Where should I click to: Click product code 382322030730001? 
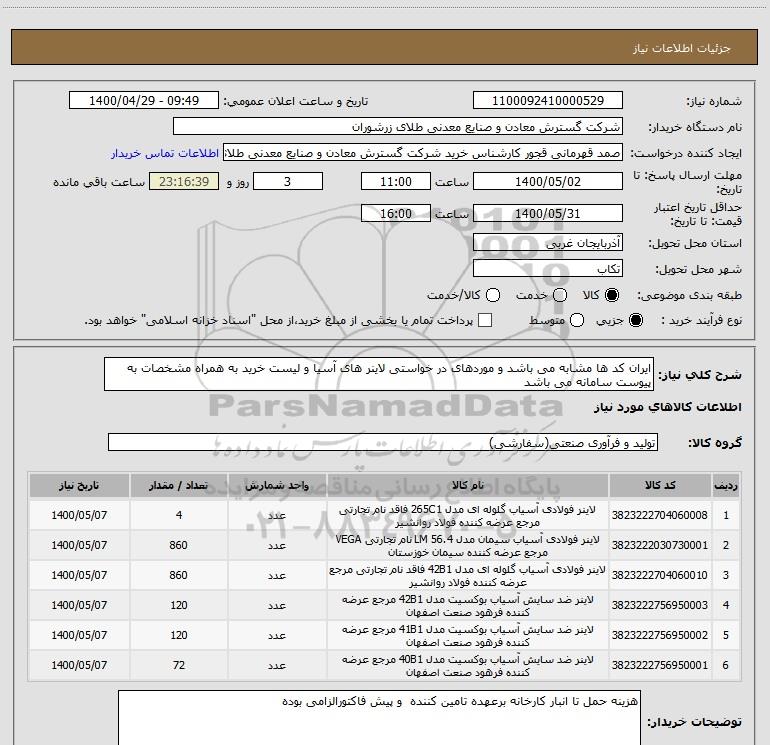pos(660,545)
